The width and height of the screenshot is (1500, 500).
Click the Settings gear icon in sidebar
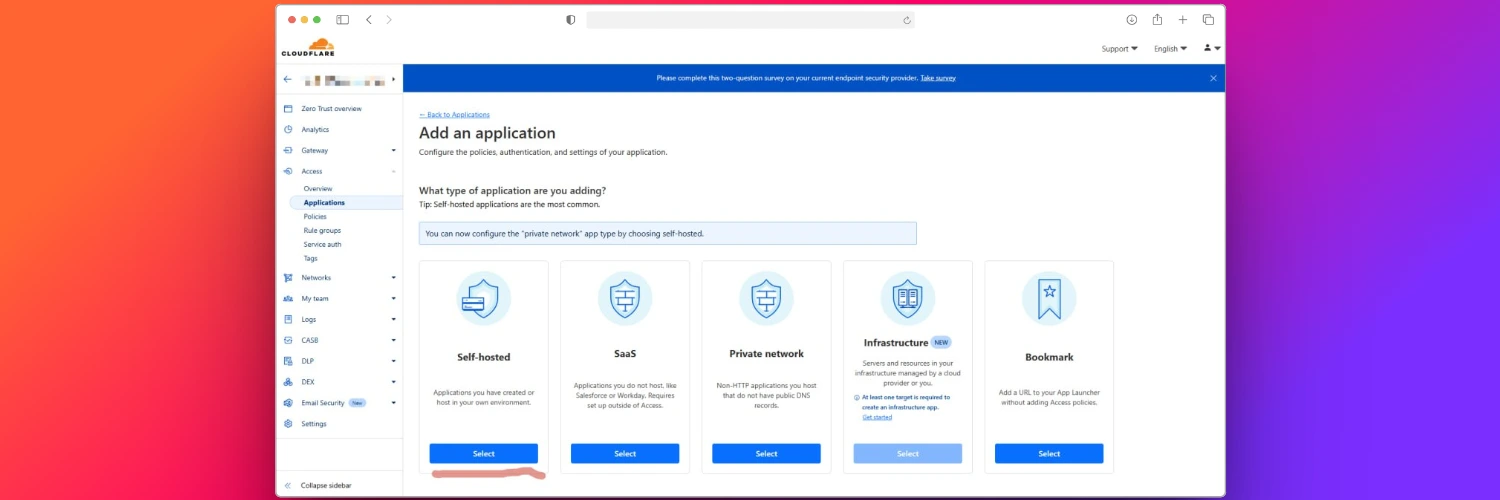[x=288, y=424]
